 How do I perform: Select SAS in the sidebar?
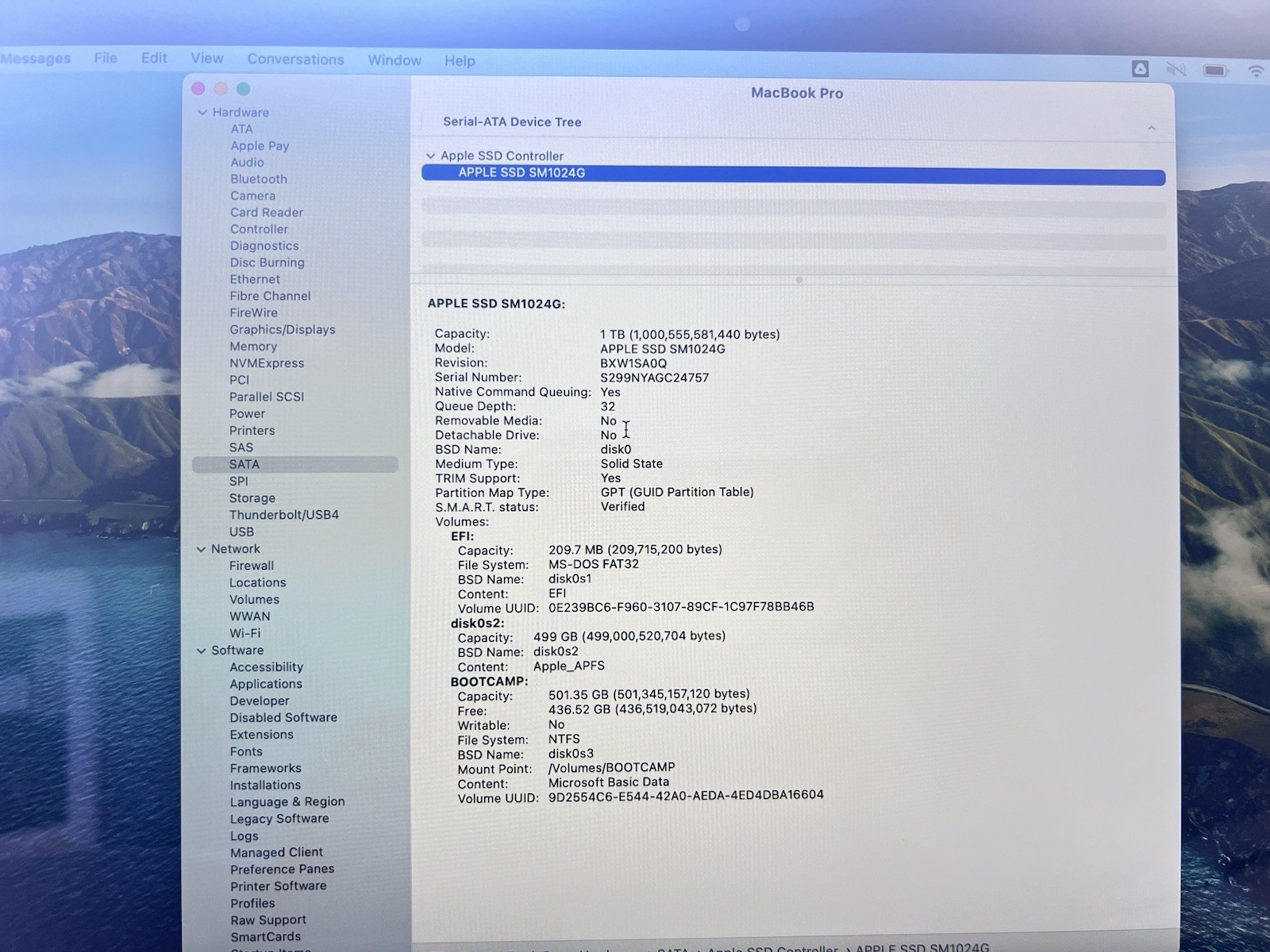[241, 447]
